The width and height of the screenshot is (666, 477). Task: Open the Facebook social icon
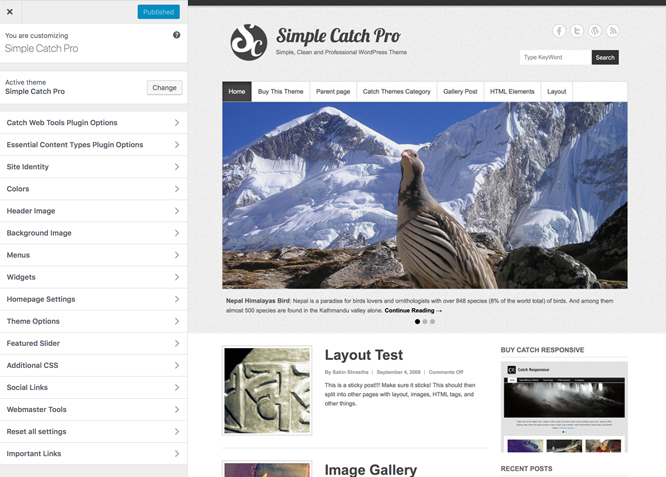coord(559,31)
